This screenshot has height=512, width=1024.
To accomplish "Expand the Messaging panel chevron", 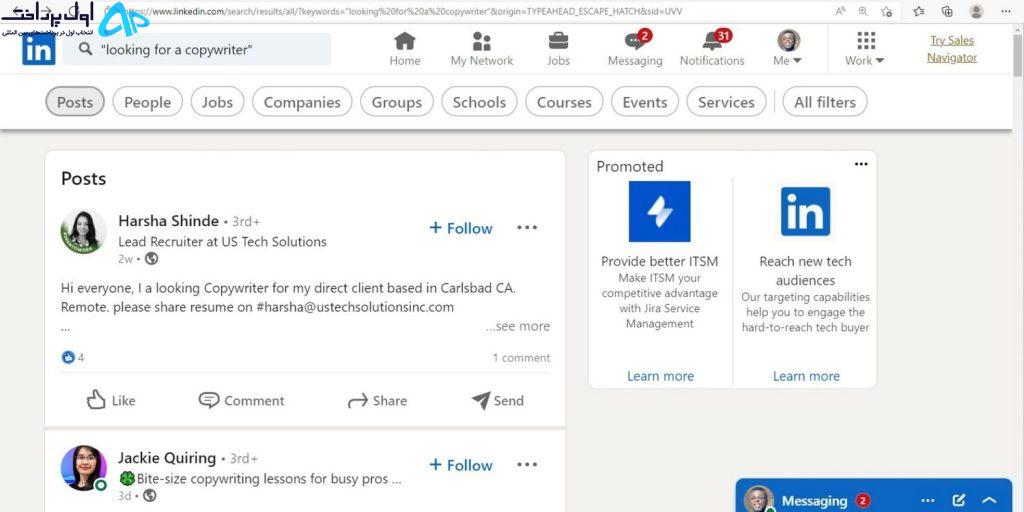I will (989, 501).
